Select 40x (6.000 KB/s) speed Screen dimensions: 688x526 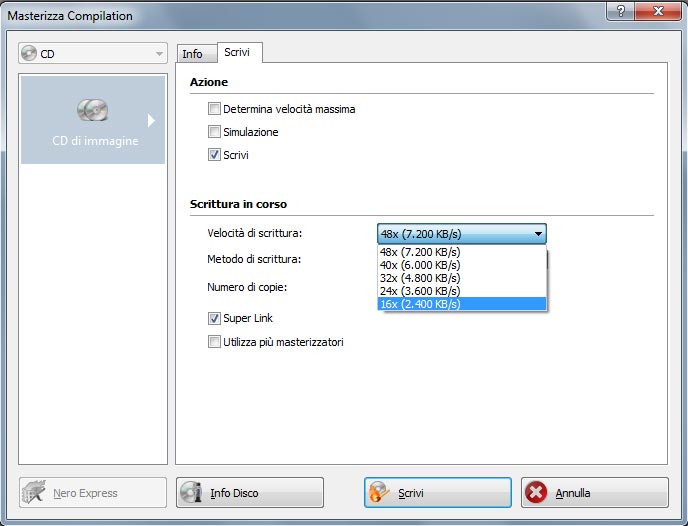pyautogui.click(x=462, y=265)
